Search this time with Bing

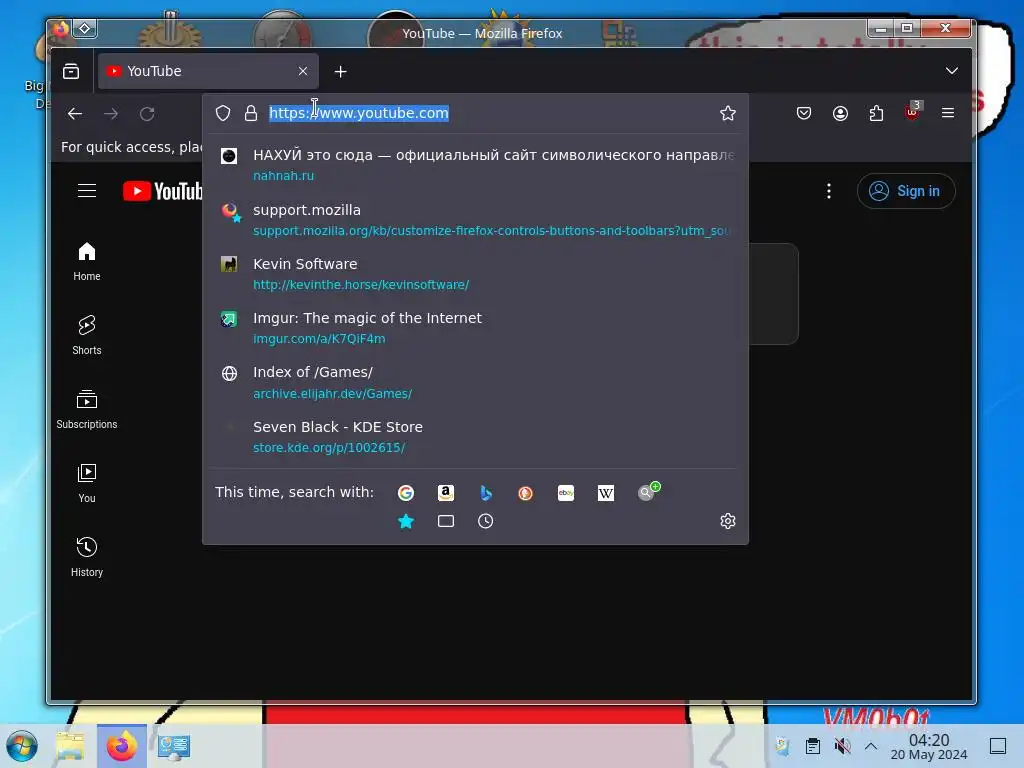tap(486, 493)
